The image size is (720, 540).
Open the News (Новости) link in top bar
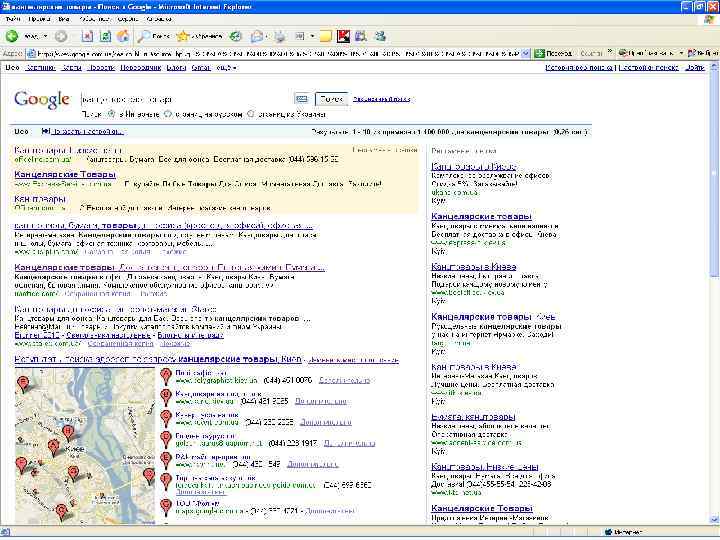[101, 68]
